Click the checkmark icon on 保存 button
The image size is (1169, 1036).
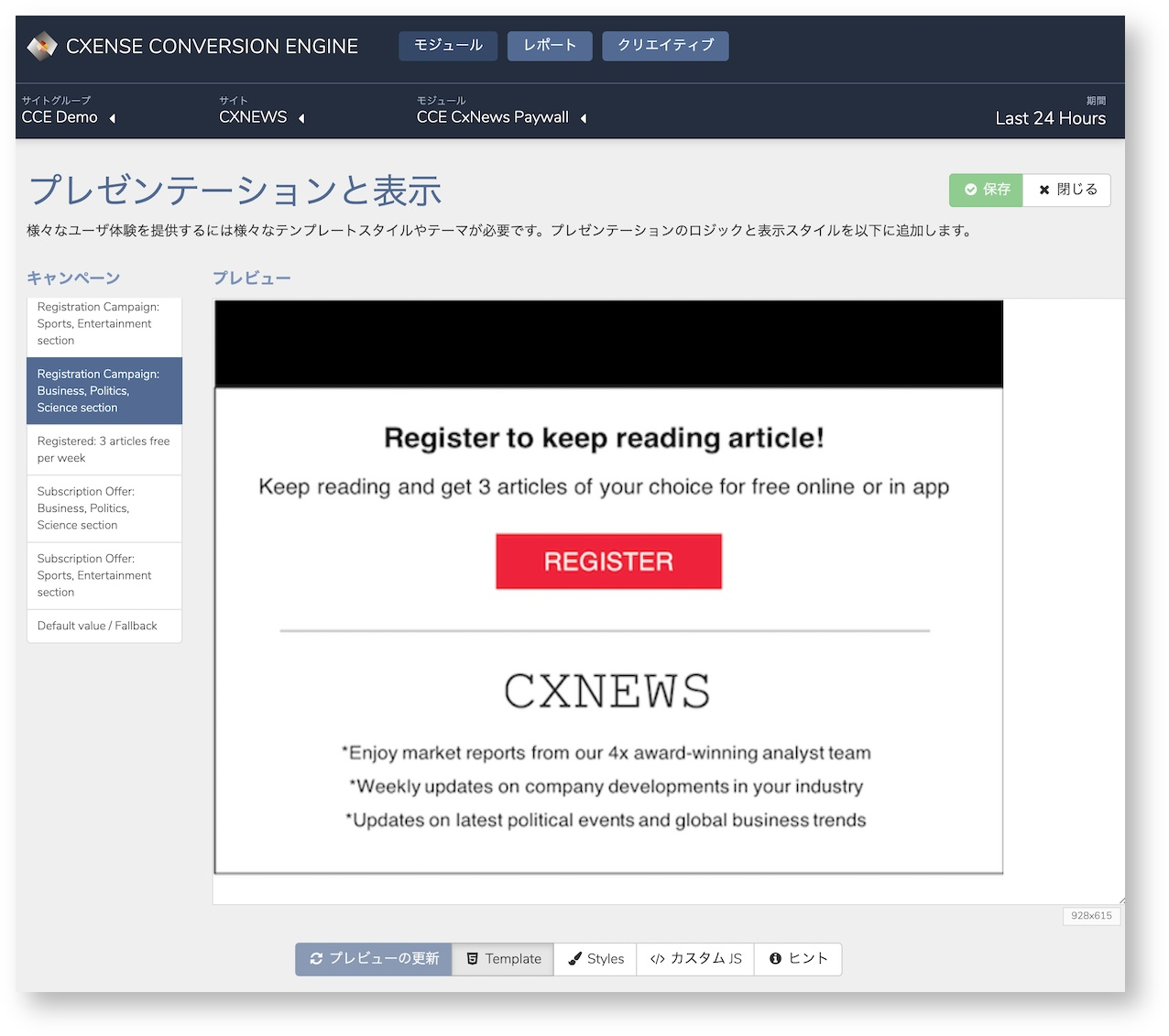click(x=970, y=190)
